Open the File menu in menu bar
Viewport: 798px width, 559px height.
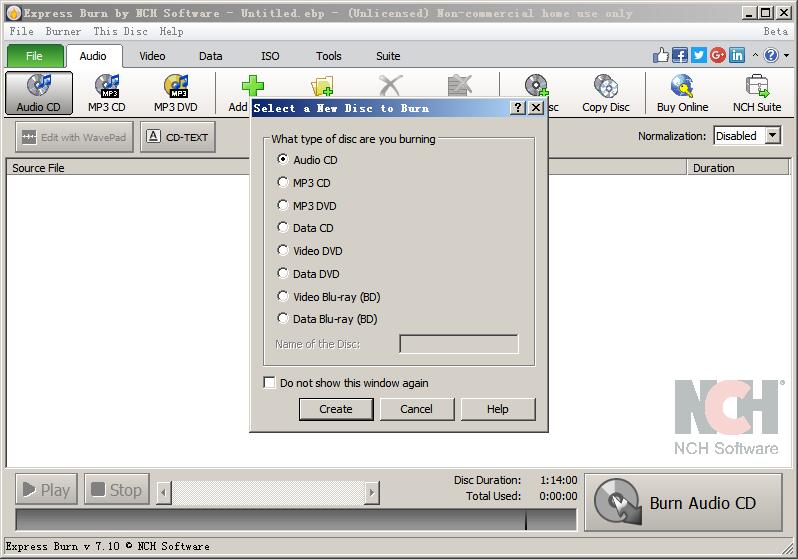22,31
